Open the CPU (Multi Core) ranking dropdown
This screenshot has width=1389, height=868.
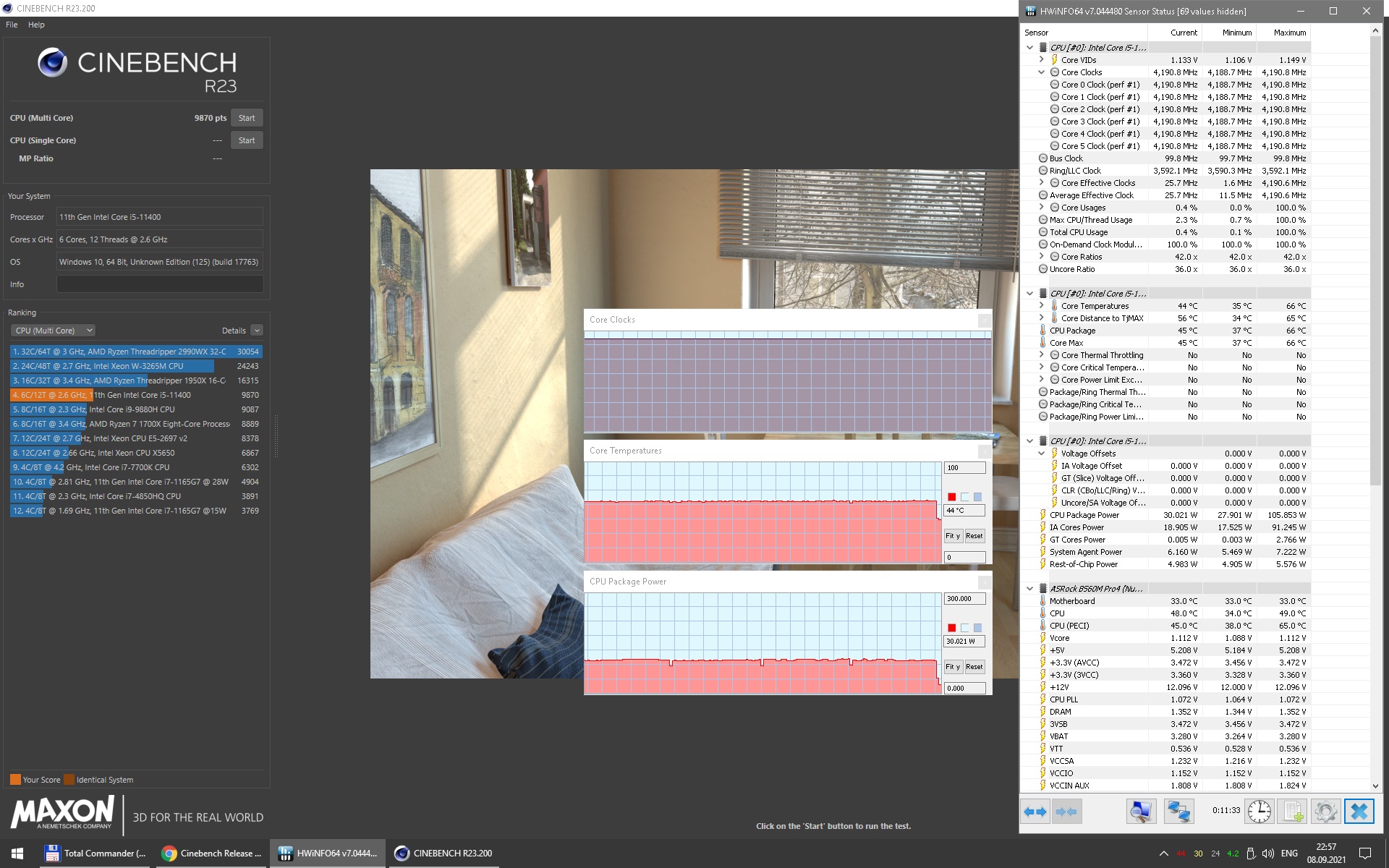tap(53, 331)
